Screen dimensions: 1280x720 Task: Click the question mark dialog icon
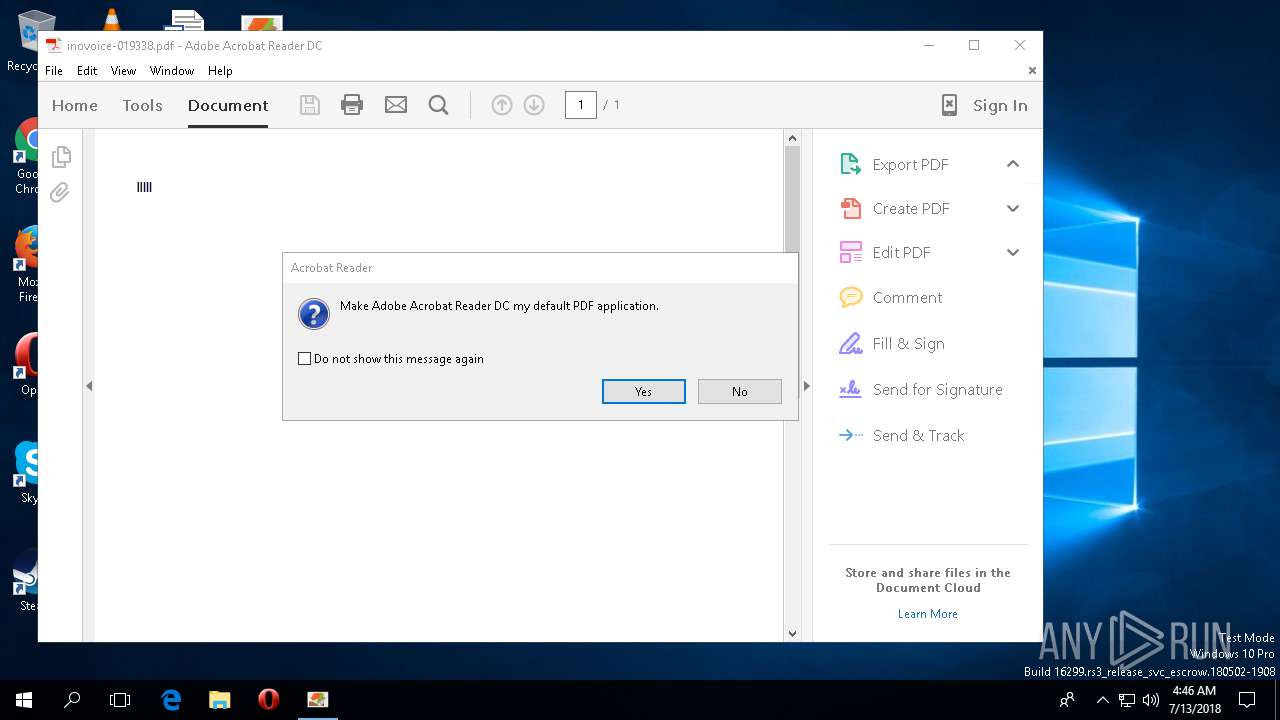click(314, 314)
